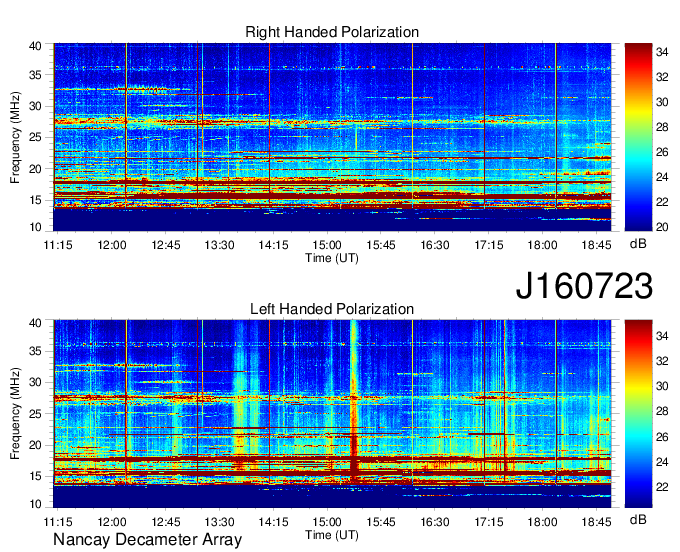Click the 12:00 time tick of Left Handed plot
This screenshot has height=552, width=680.
coord(112,522)
